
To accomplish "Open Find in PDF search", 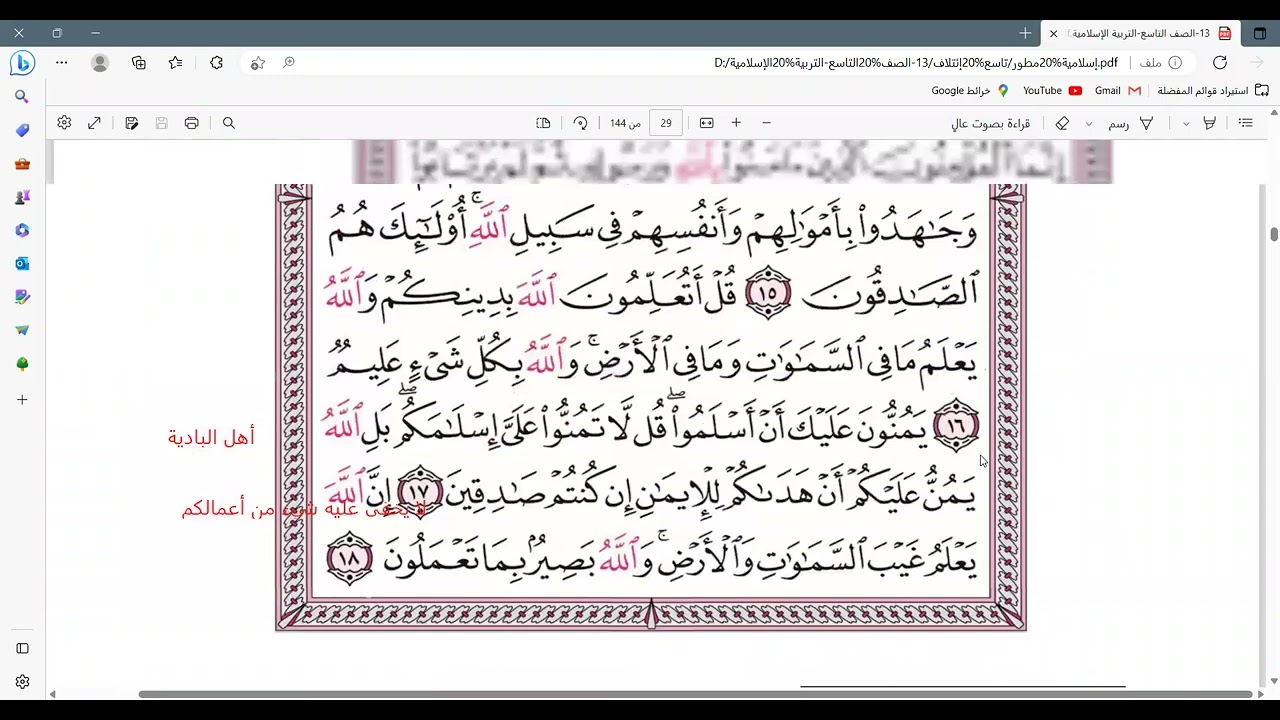I will [229, 123].
